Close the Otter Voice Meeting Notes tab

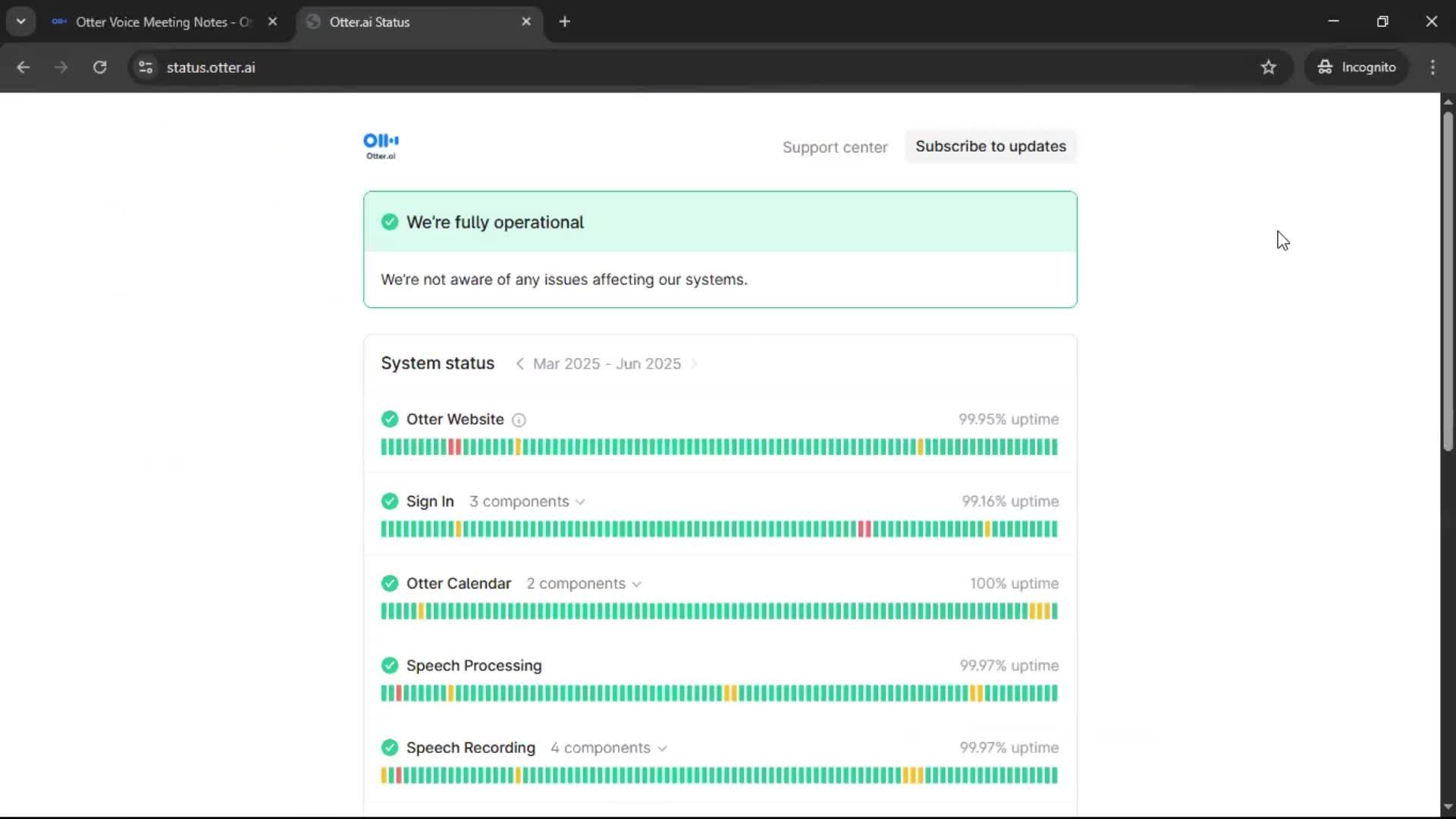pos(272,22)
